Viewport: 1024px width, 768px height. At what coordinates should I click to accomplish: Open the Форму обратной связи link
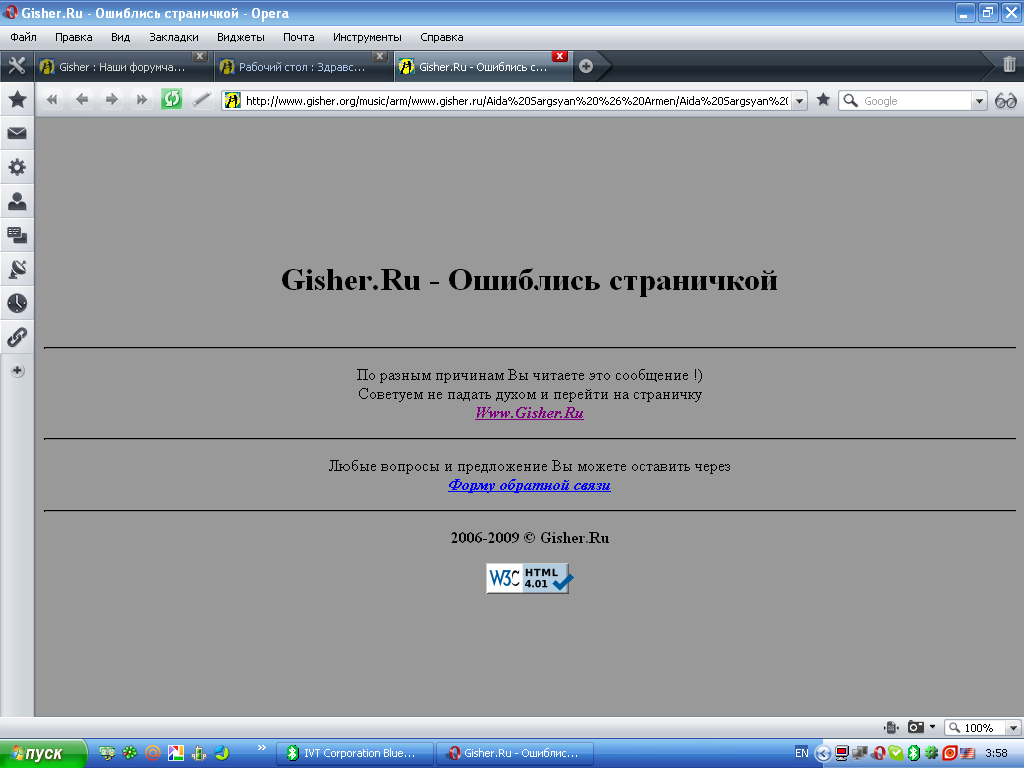click(529, 485)
